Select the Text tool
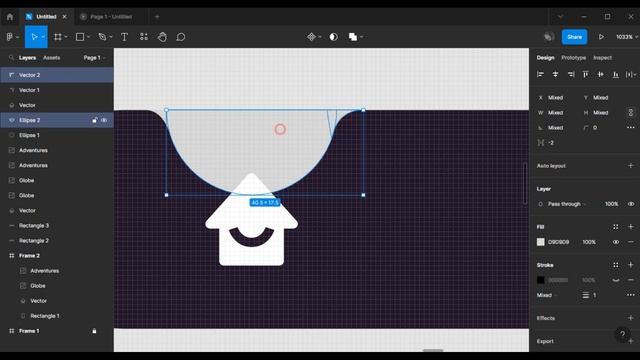The height and width of the screenshot is (360, 640). click(x=124, y=37)
